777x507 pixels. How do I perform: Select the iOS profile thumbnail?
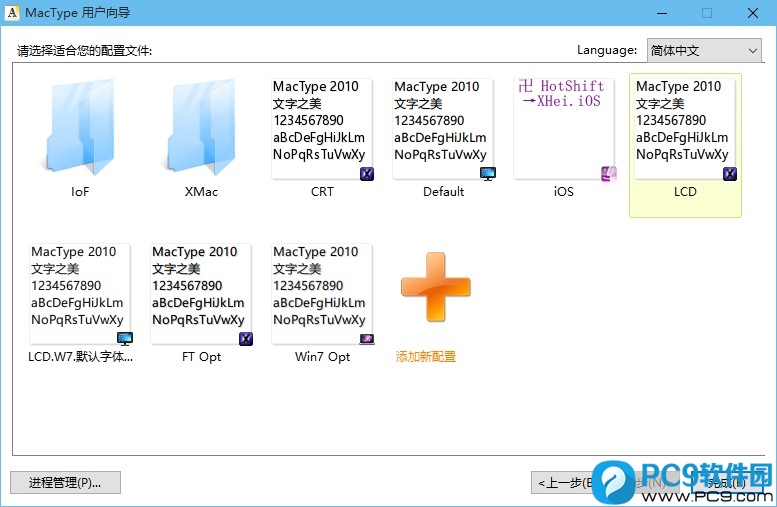564,129
